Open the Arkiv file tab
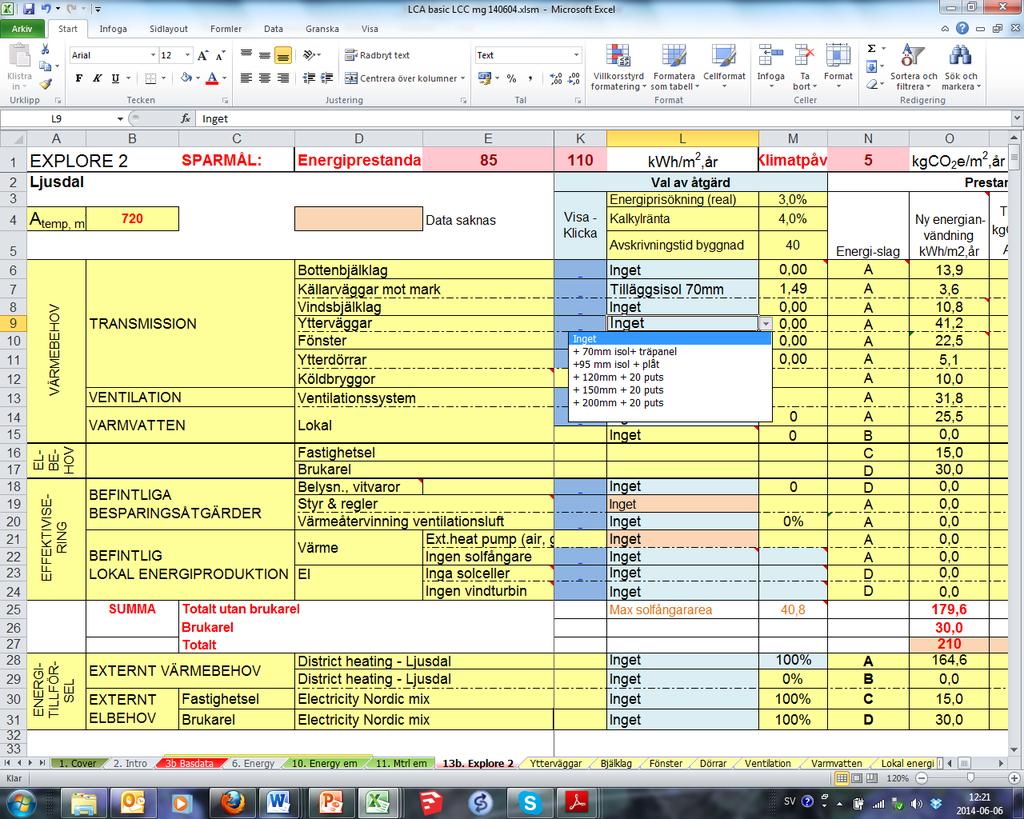Viewport: 1024px width, 819px height. [x=22, y=29]
